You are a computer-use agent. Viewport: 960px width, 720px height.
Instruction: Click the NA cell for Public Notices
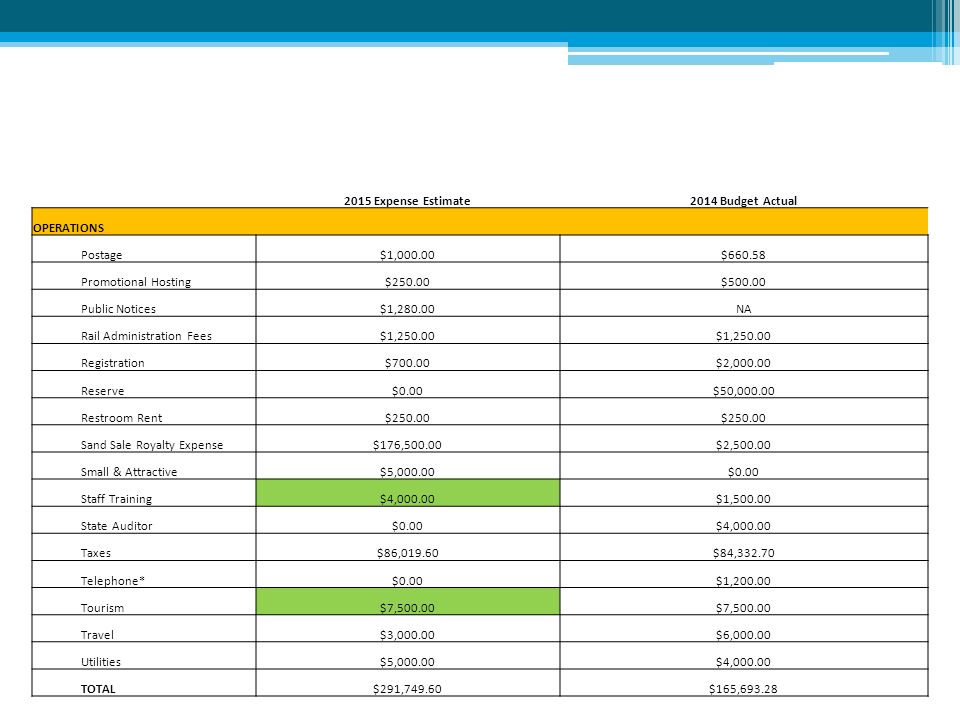(x=743, y=309)
